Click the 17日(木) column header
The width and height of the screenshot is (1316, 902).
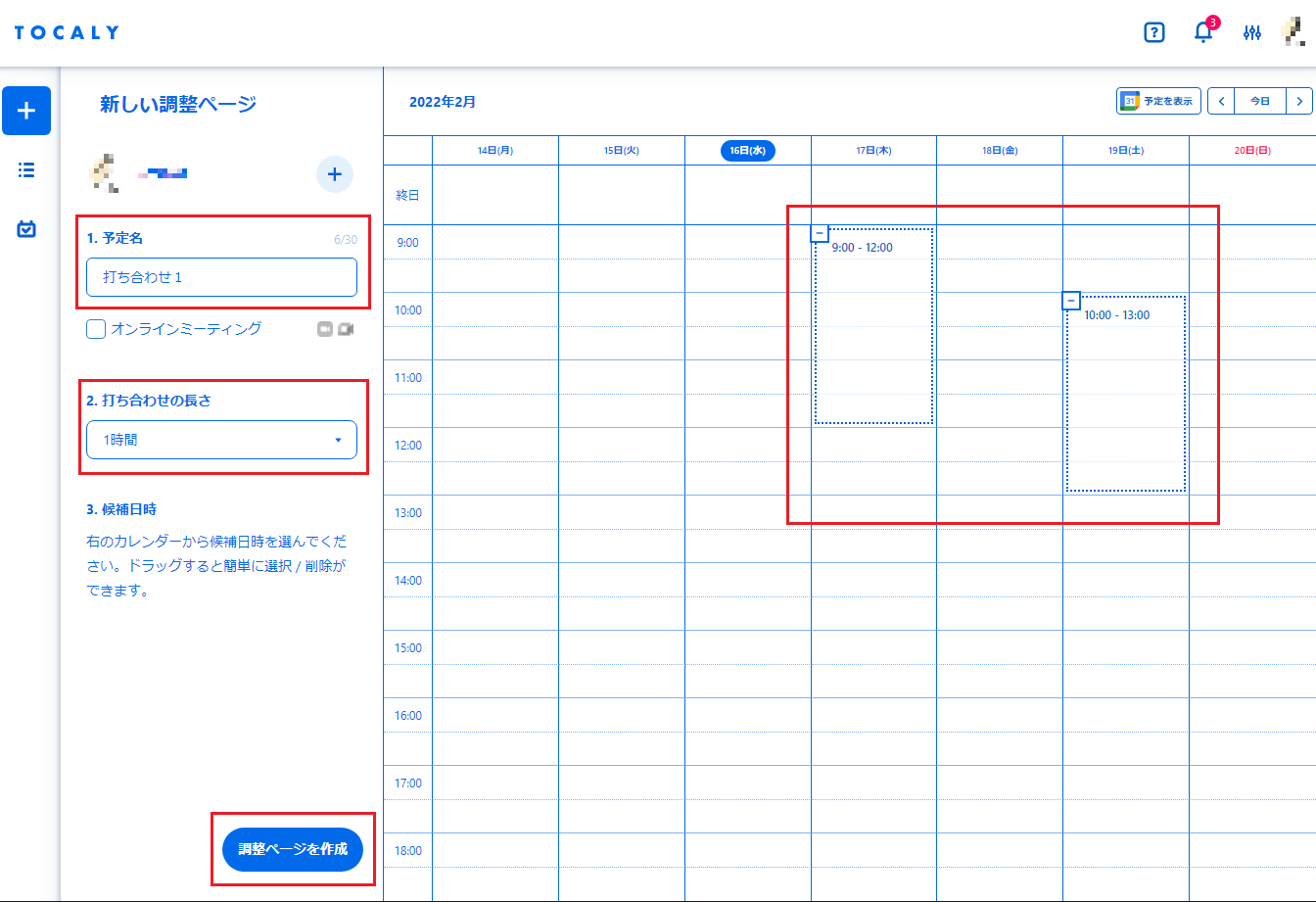[x=873, y=151]
